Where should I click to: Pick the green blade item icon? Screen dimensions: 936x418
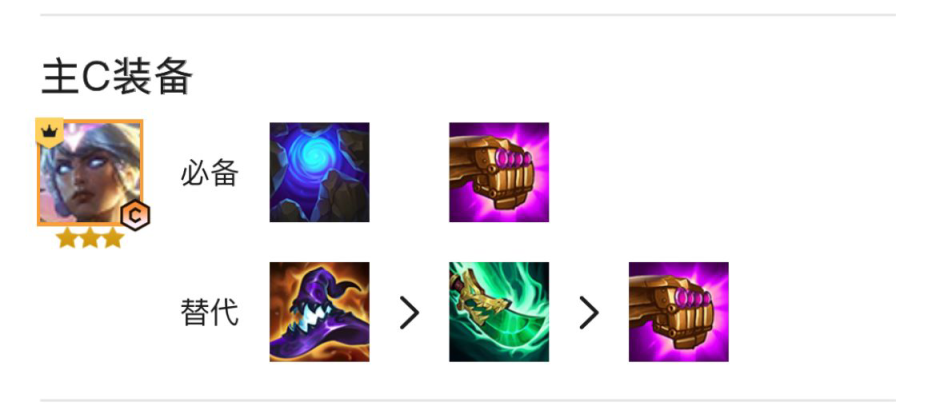(x=499, y=312)
